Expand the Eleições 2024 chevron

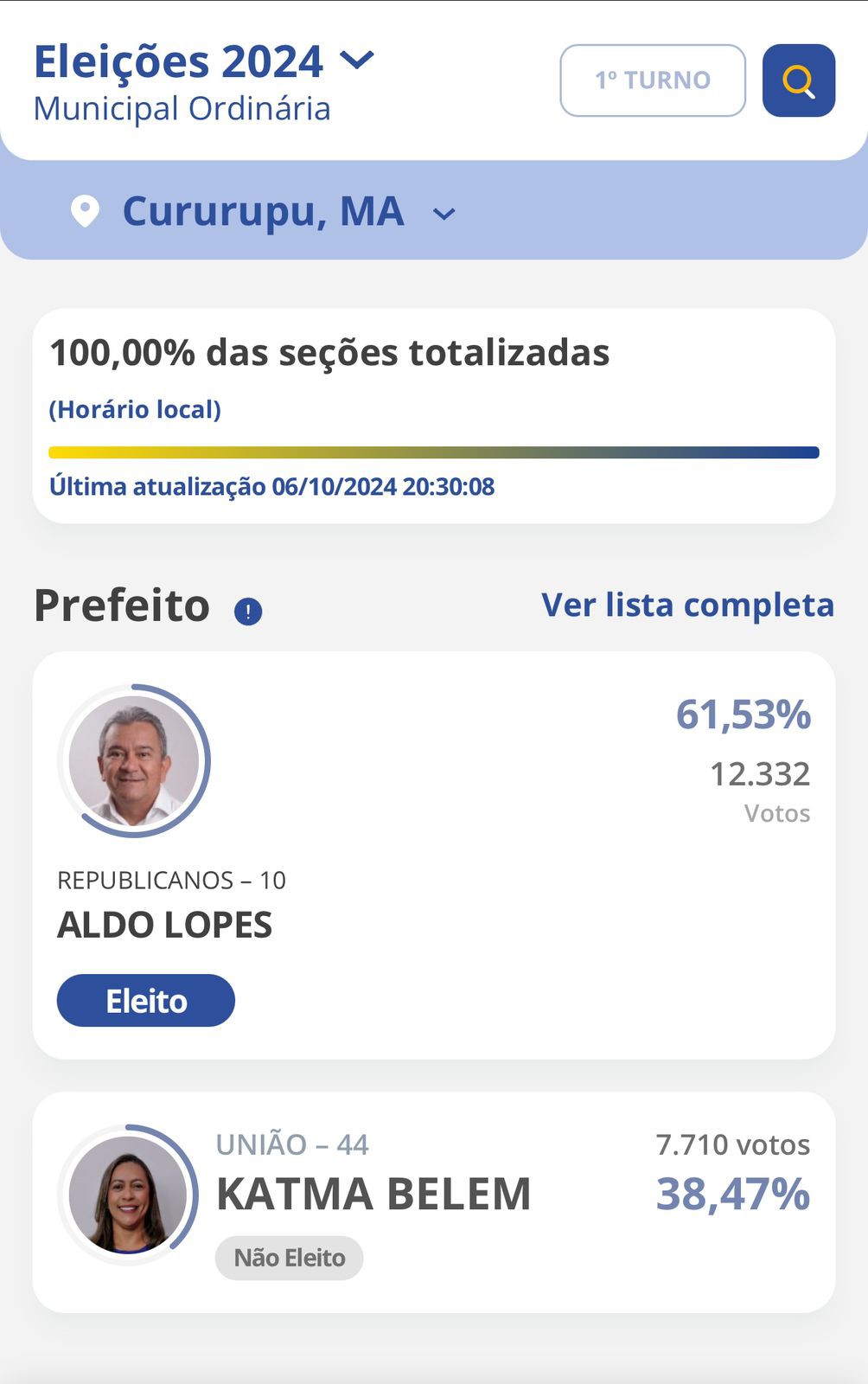pyautogui.click(x=356, y=60)
